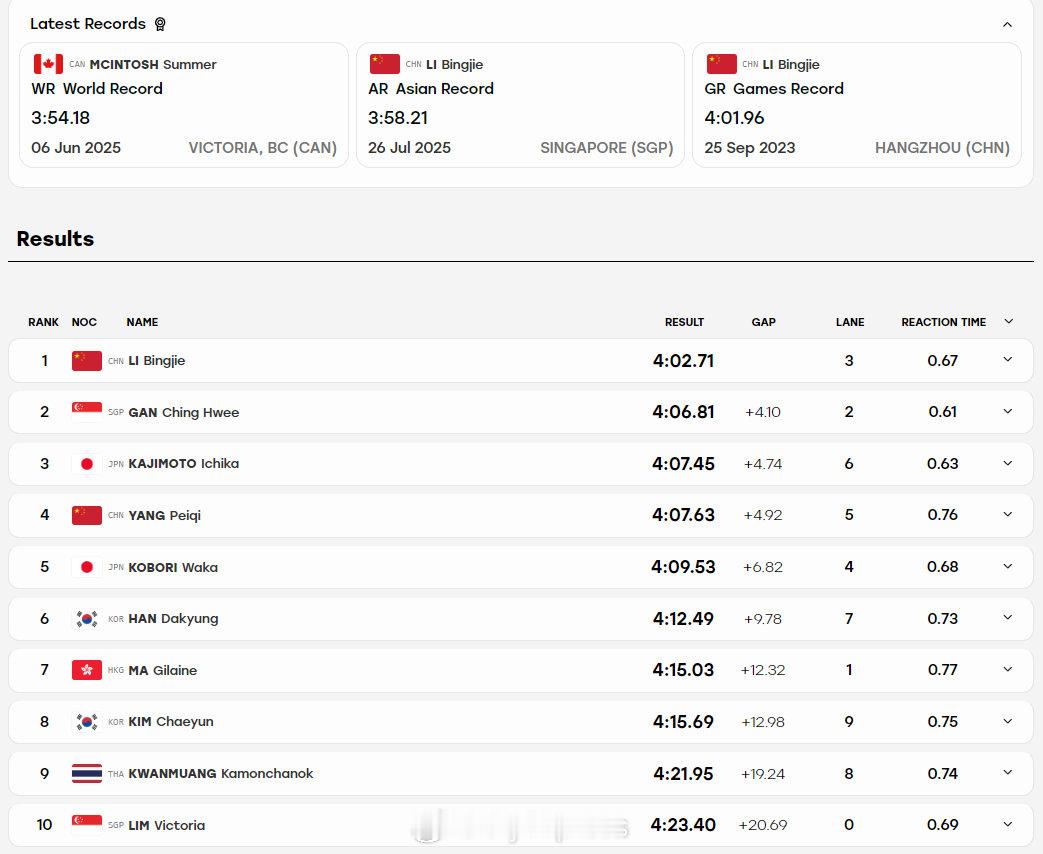Click the Latest Records medal icon
Viewport: 1043px width, 854px height.
(x=160, y=24)
